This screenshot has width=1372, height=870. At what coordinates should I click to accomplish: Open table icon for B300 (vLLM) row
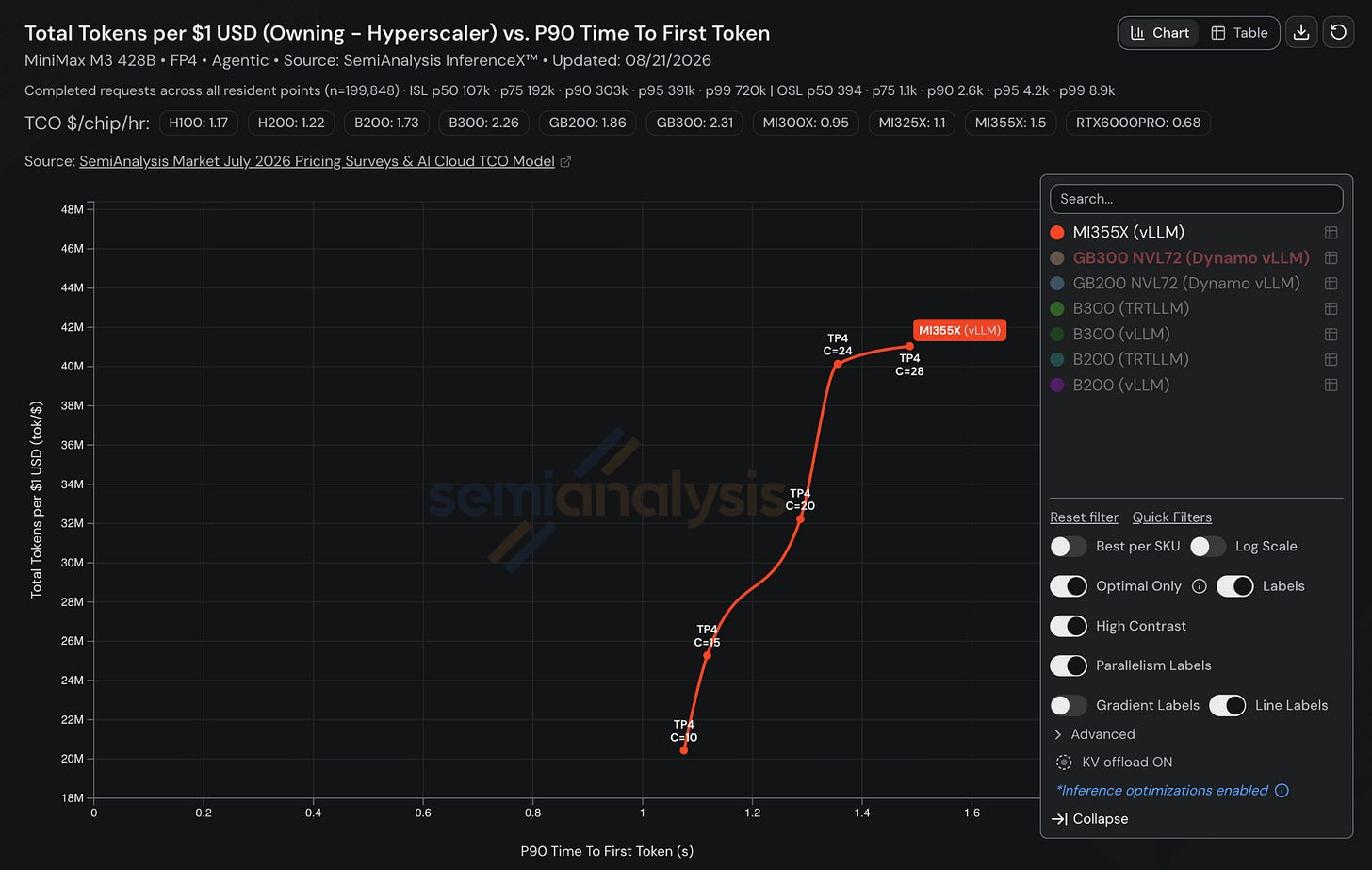(x=1331, y=334)
